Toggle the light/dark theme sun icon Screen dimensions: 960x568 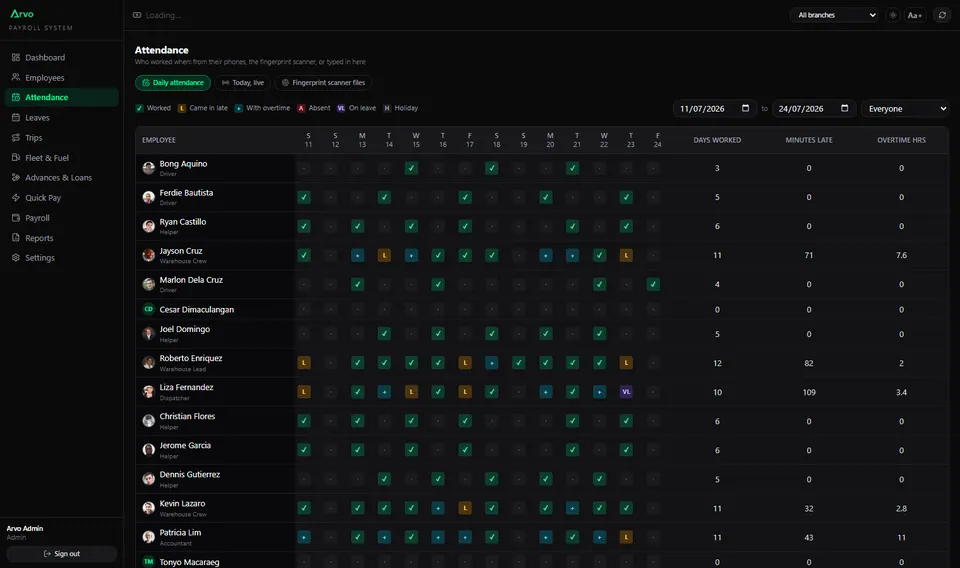click(893, 15)
